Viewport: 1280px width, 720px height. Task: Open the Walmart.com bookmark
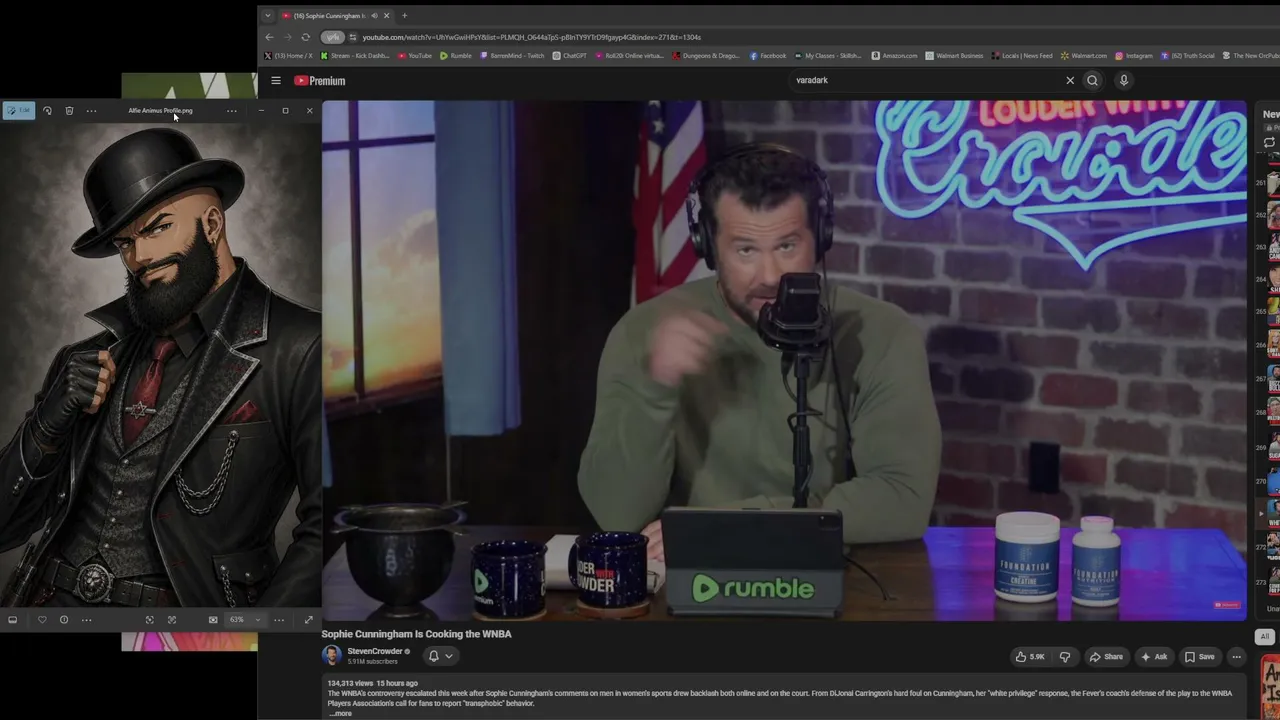point(1084,56)
